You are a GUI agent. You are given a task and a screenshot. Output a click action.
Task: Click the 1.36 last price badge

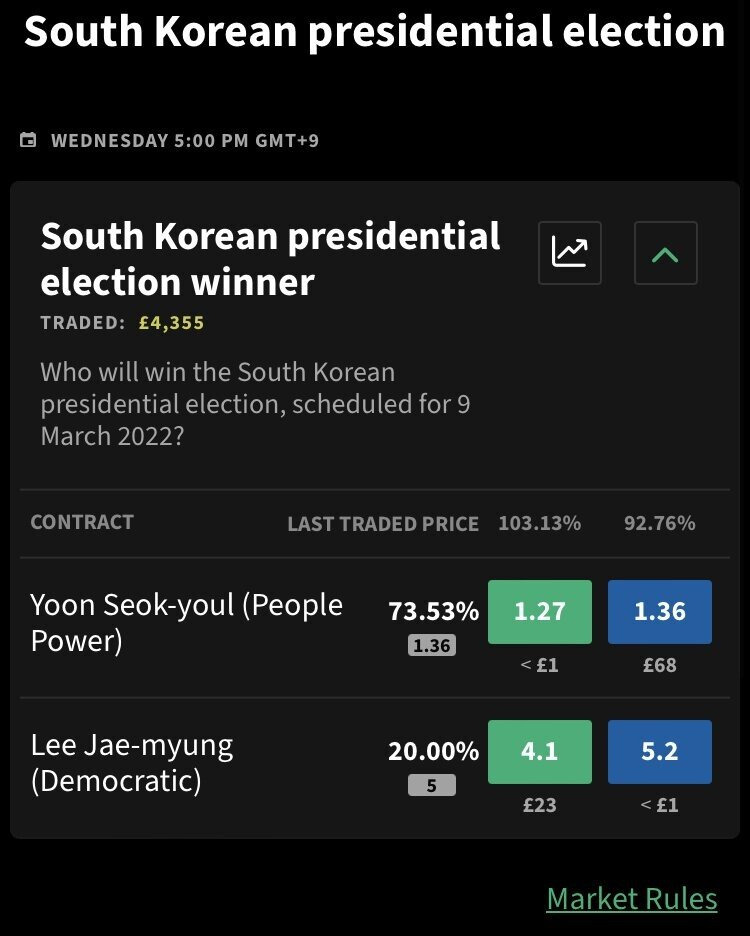pos(432,645)
